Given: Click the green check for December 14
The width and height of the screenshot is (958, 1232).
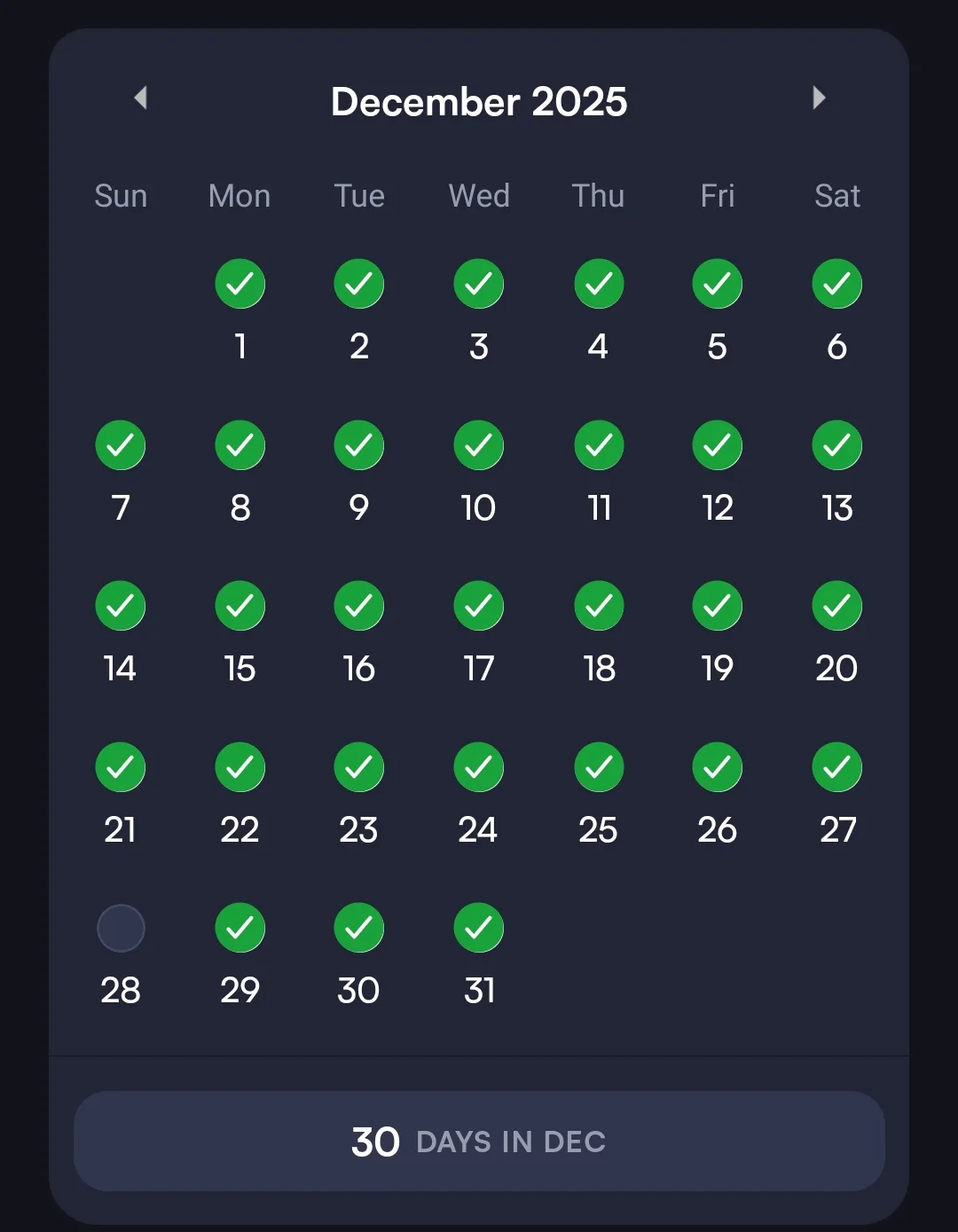Looking at the screenshot, I should (121, 606).
